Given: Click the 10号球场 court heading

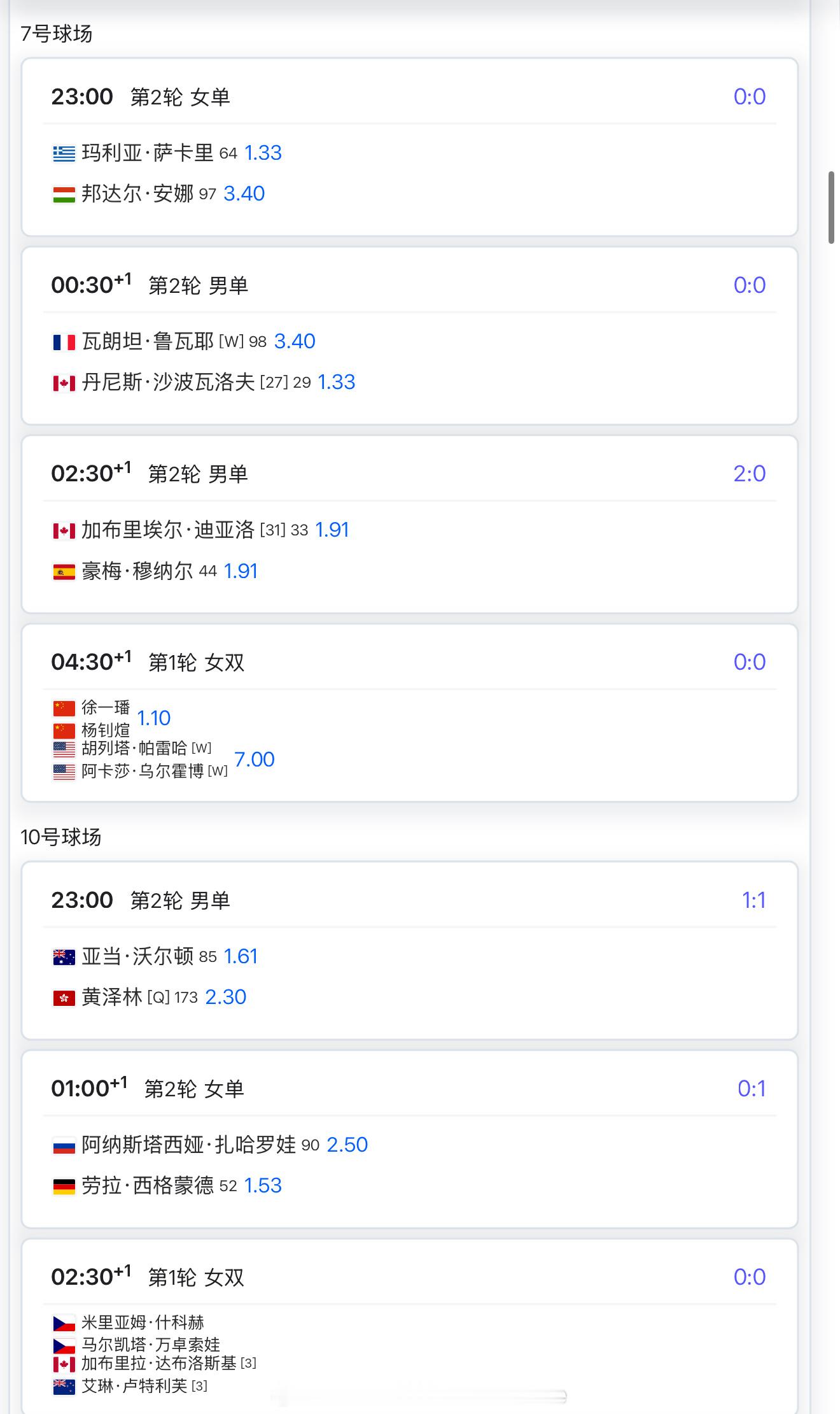Looking at the screenshot, I should coord(61,837).
